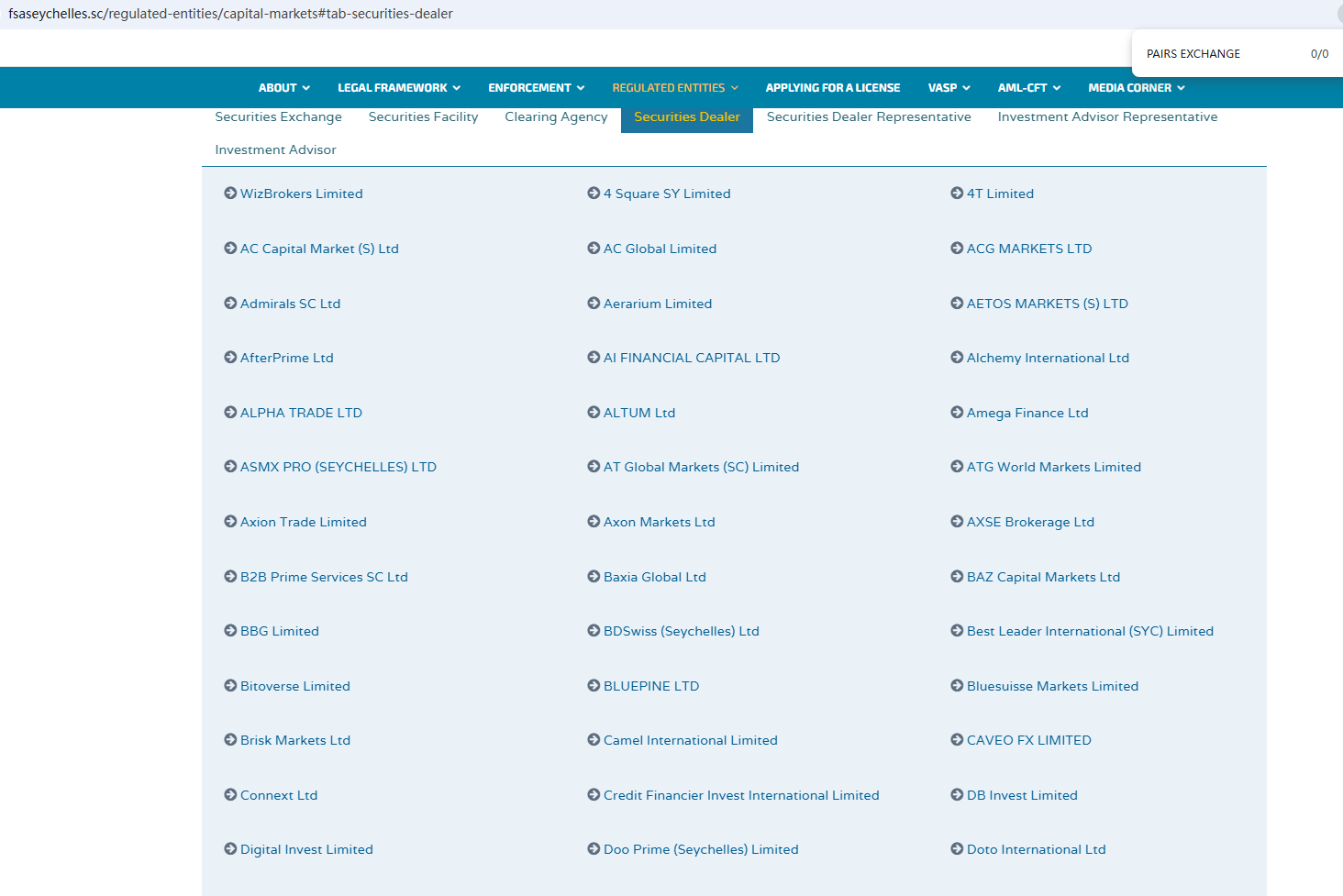
Task: Click arrow icon next to 4T Limited
Action: 957,194
